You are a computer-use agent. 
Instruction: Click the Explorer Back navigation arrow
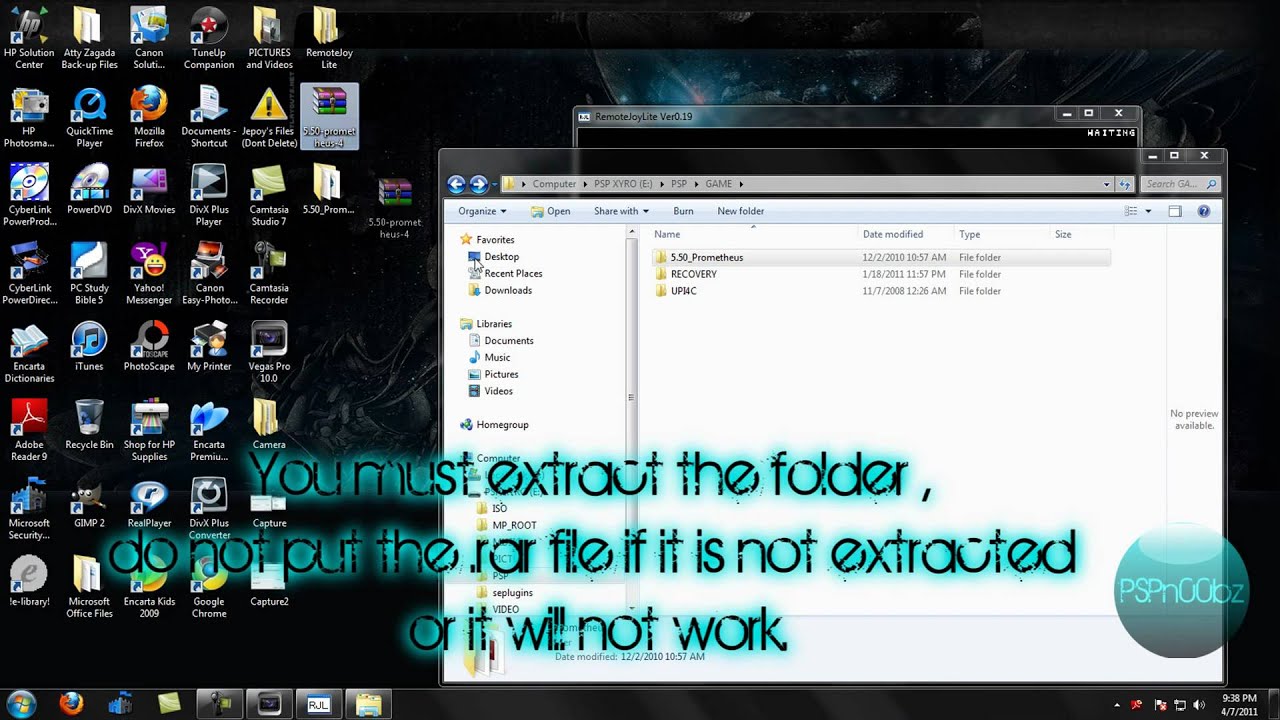coord(457,184)
